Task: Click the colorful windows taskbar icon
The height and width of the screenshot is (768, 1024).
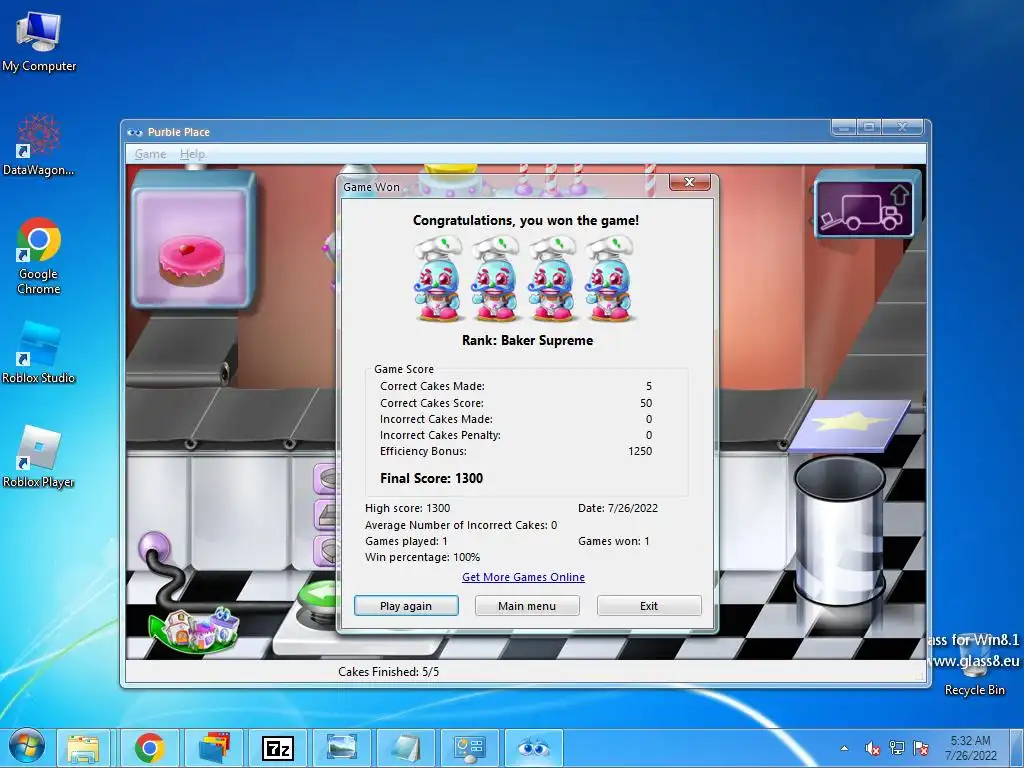Action: [x=214, y=748]
